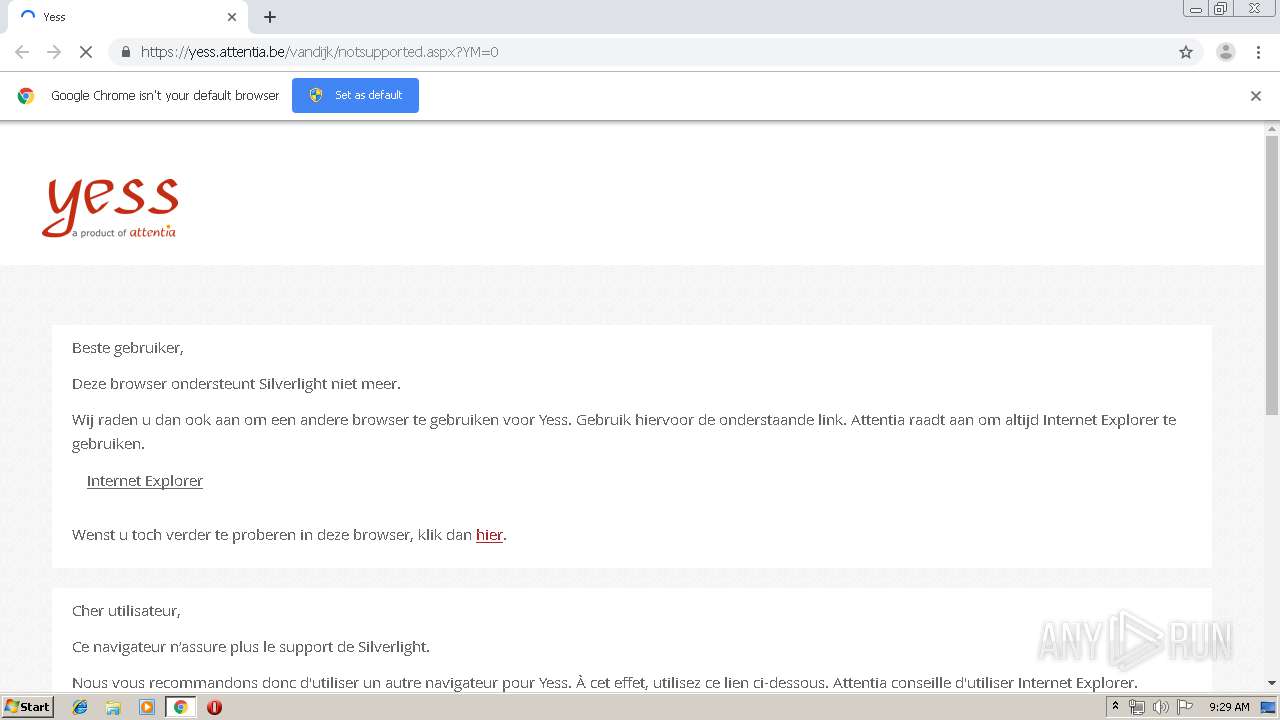Click the network tray icon
Image resolution: width=1280 pixels, height=720 pixels.
pos(1137,707)
